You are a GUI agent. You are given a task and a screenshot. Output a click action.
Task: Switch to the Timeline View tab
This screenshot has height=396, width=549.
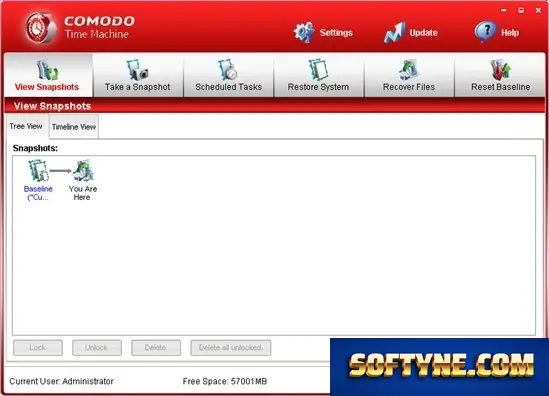(74, 127)
